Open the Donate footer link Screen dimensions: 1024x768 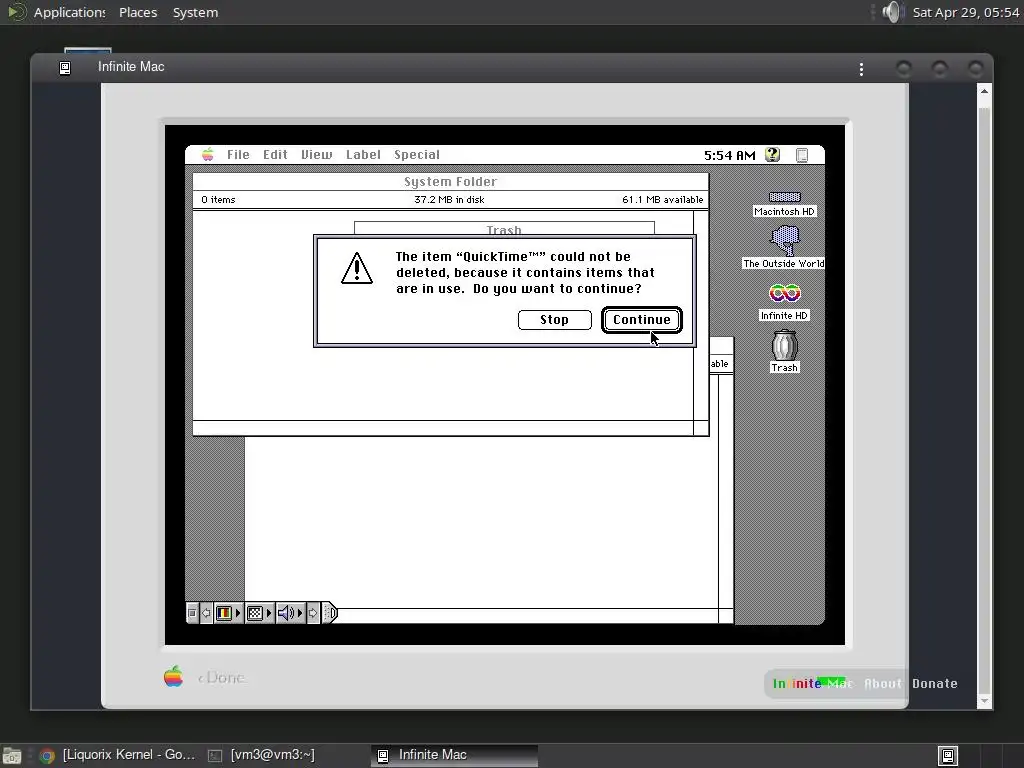click(935, 684)
